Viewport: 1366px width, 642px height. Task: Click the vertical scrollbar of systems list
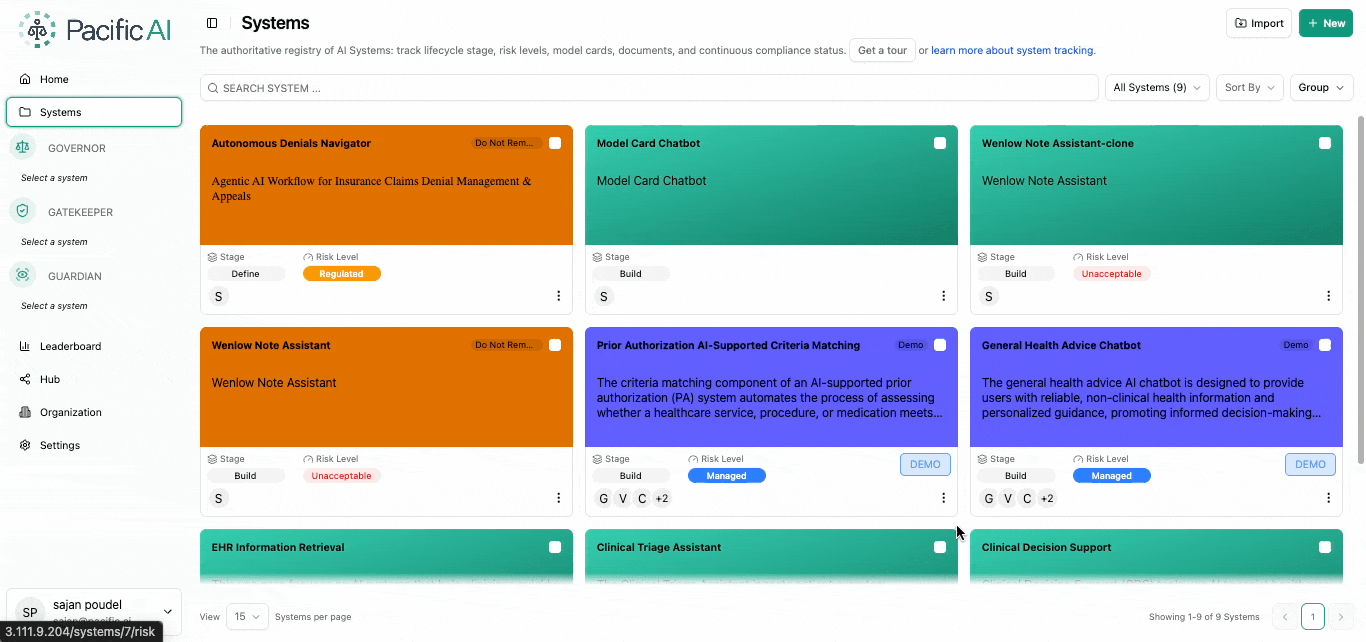(x=1360, y=290)
